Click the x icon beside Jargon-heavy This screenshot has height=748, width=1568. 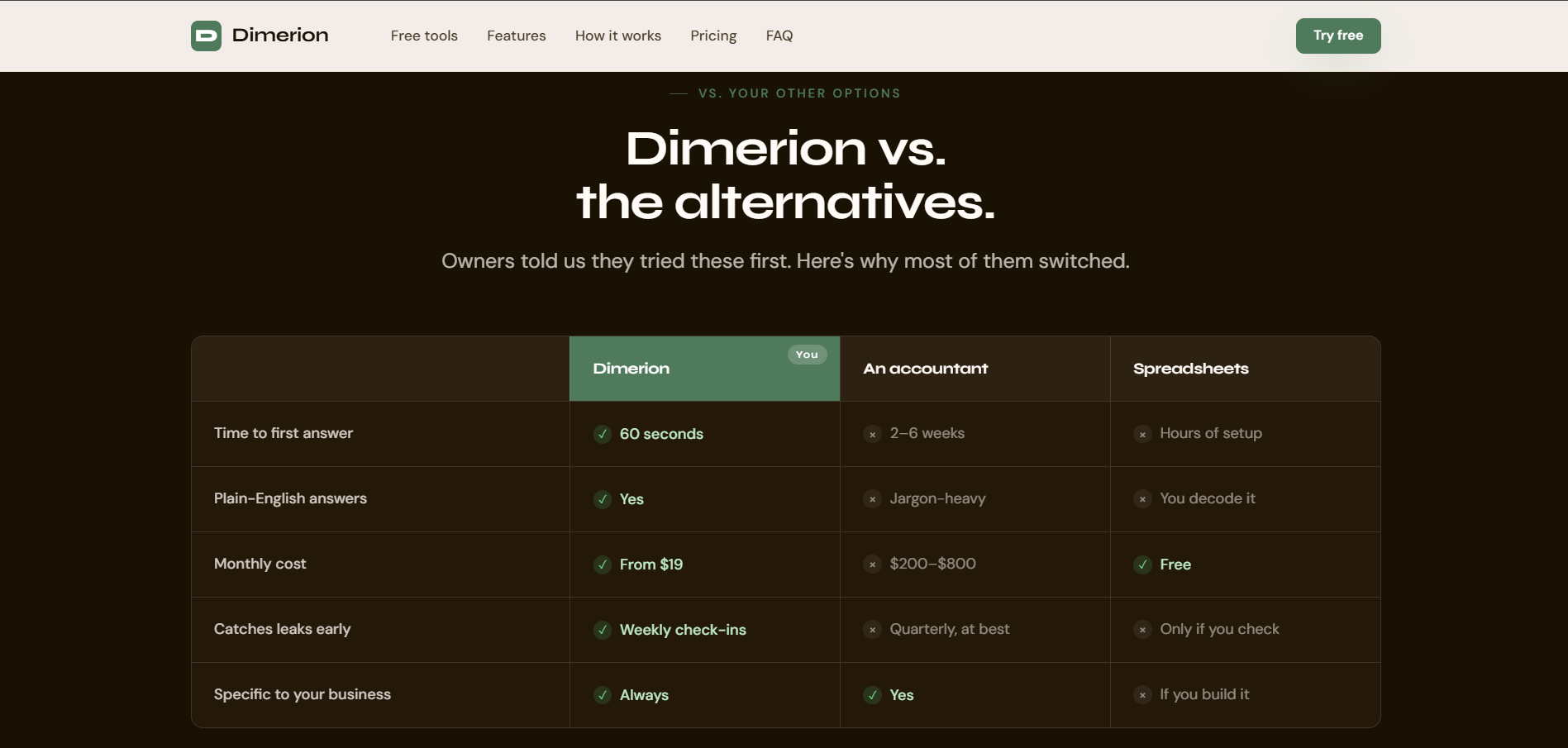tap(872, 499)
